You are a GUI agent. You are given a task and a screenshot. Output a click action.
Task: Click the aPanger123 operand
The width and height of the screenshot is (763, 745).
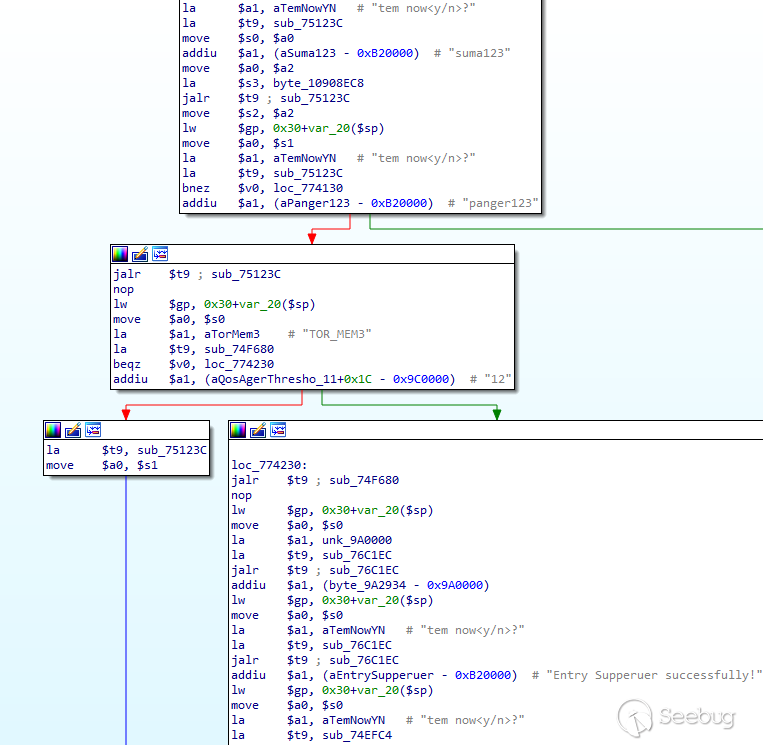pos(315,203)
